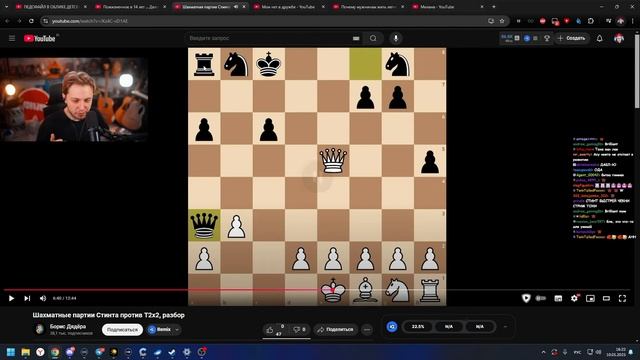
Task: Switch to the Шахматная партия tab
Action: (206, 7)
